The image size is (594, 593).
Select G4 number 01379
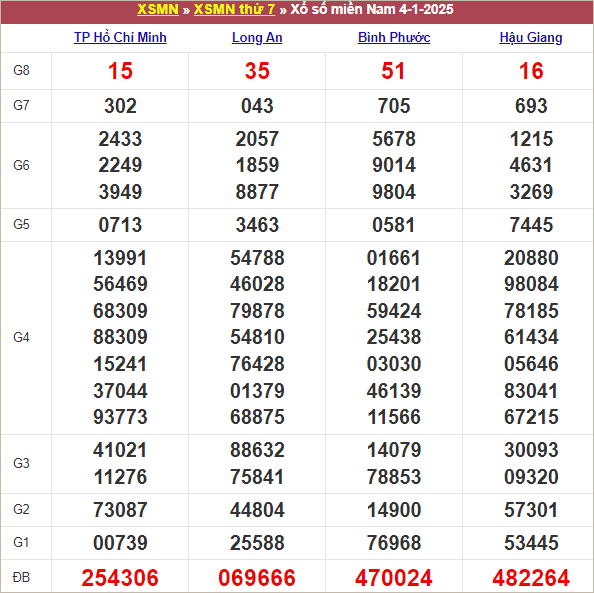pyautogui.click(x=257, y=391)
